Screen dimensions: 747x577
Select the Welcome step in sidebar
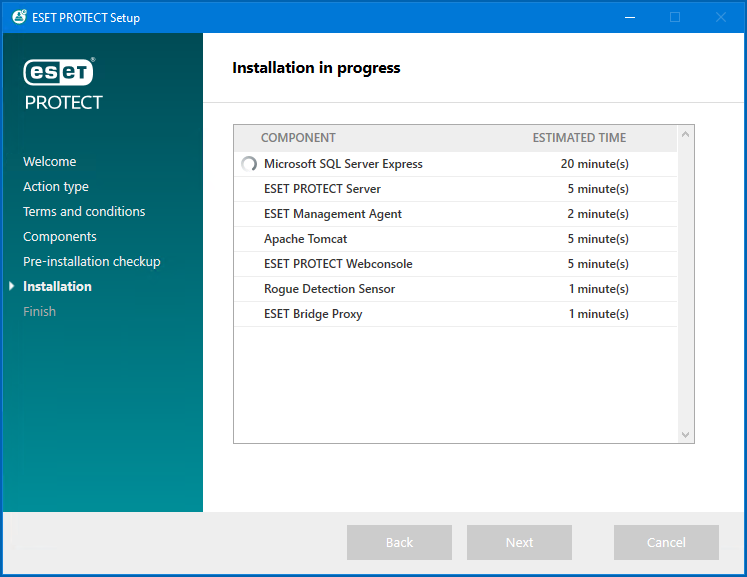[50, 162]
